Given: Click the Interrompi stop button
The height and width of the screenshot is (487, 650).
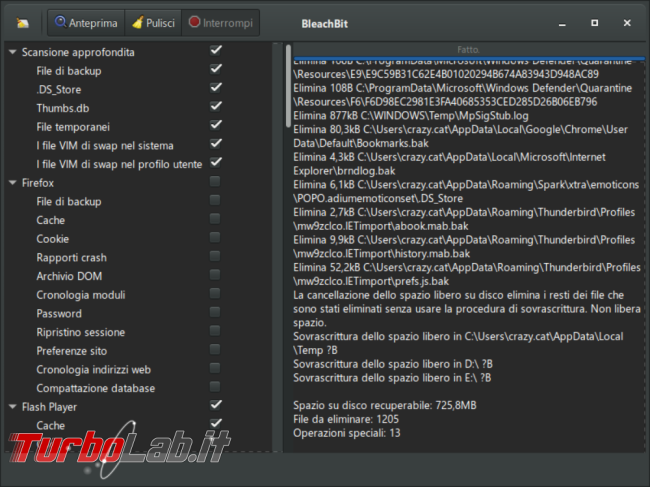Looking at the screenshot, I should pyautogui.click(x=221, y=23).
